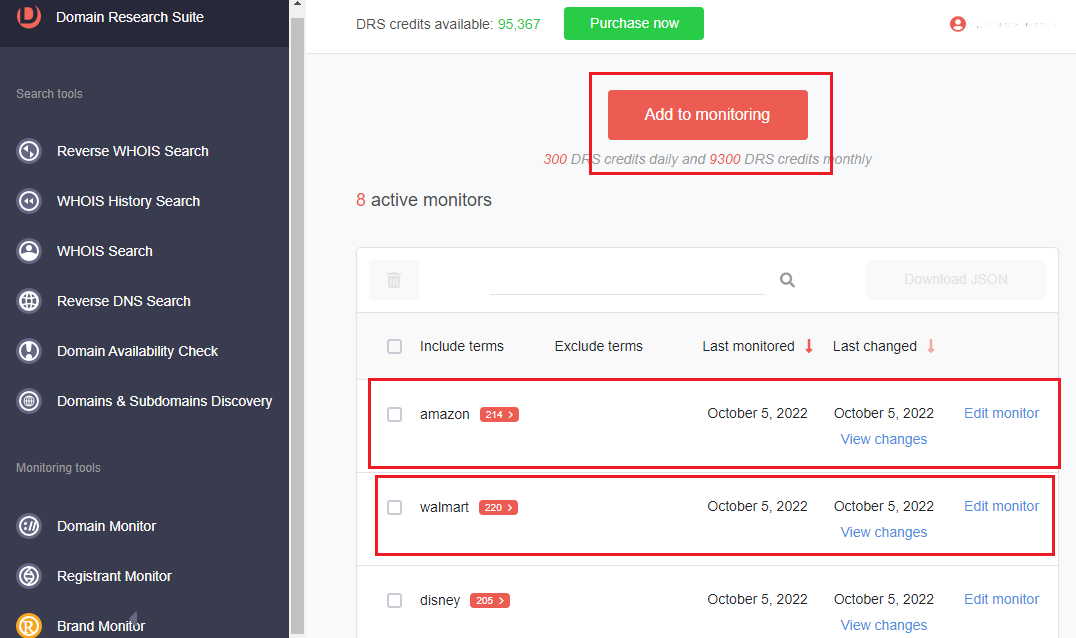Check the disney monitor checkbox

395,600
